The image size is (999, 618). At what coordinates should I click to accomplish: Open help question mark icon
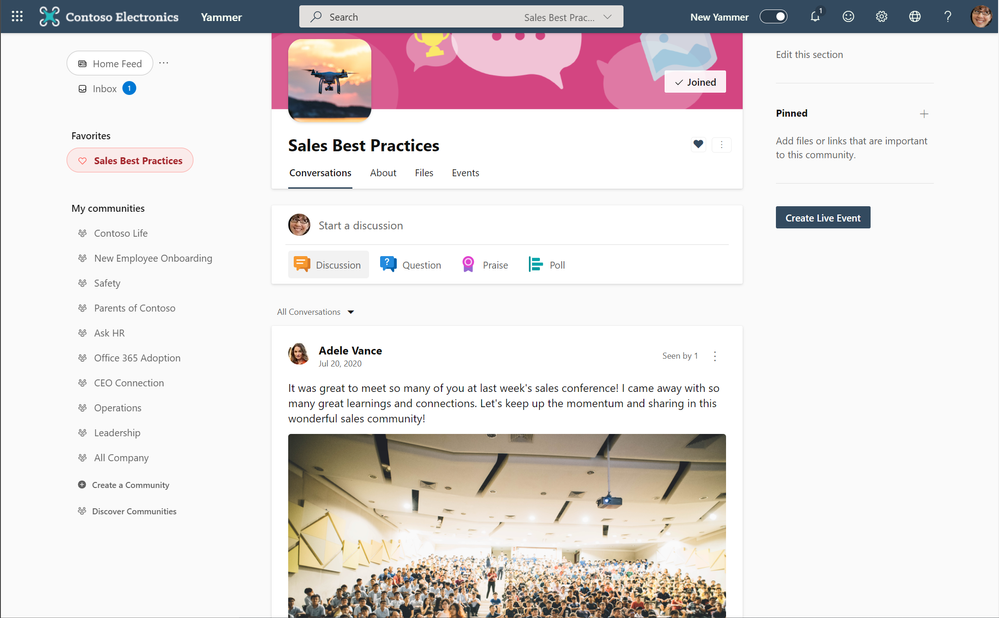tap(947, 17)
